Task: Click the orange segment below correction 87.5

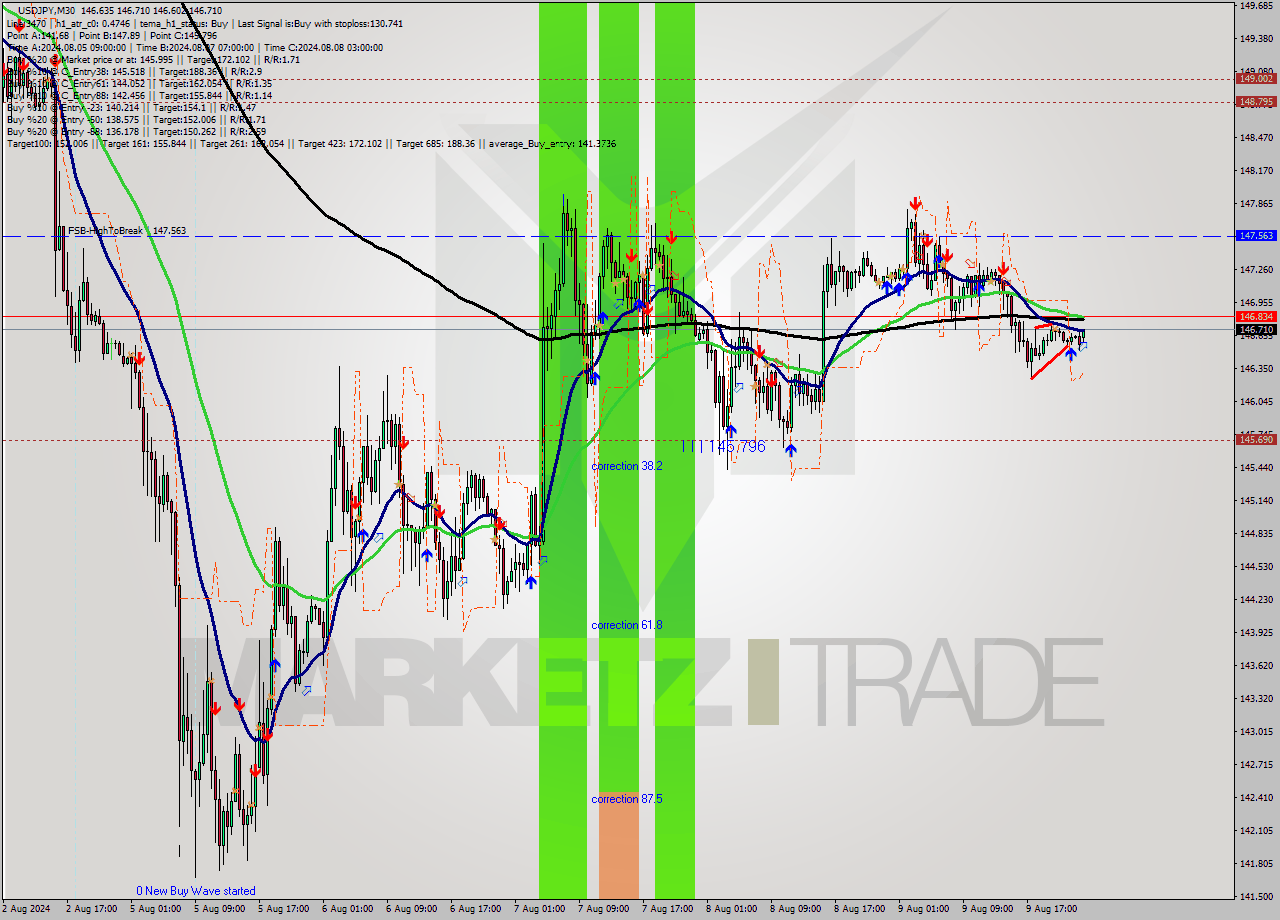Action: (x=619, y=845)
